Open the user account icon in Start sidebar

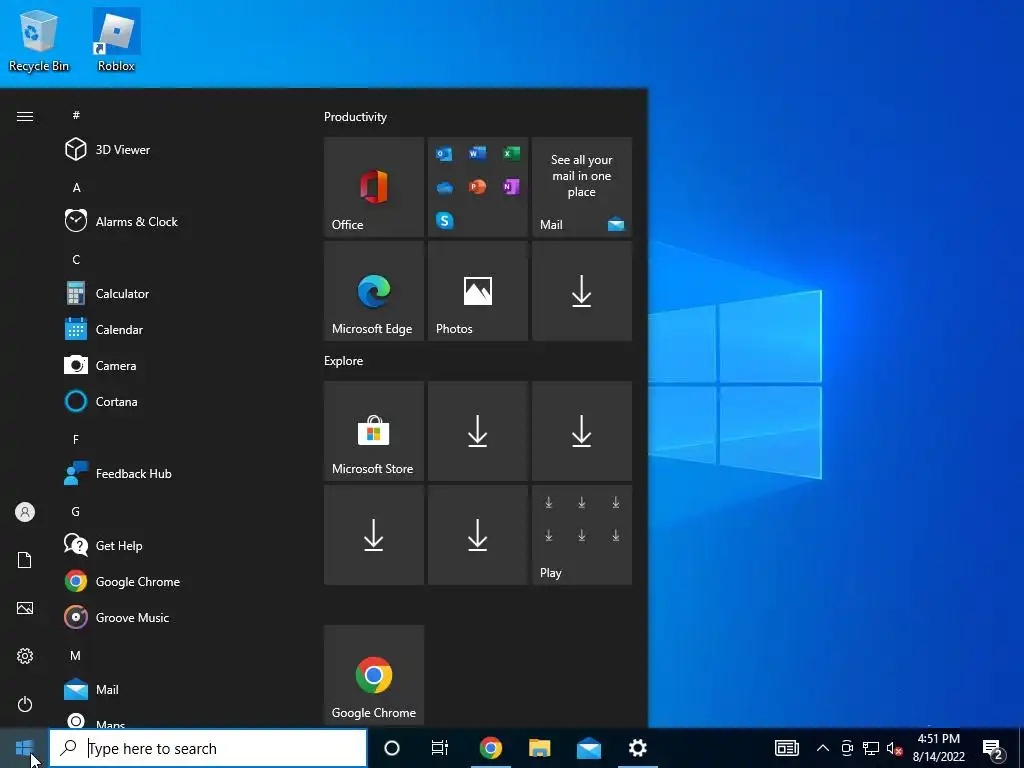pyautogui.click(x=25, y=512)
